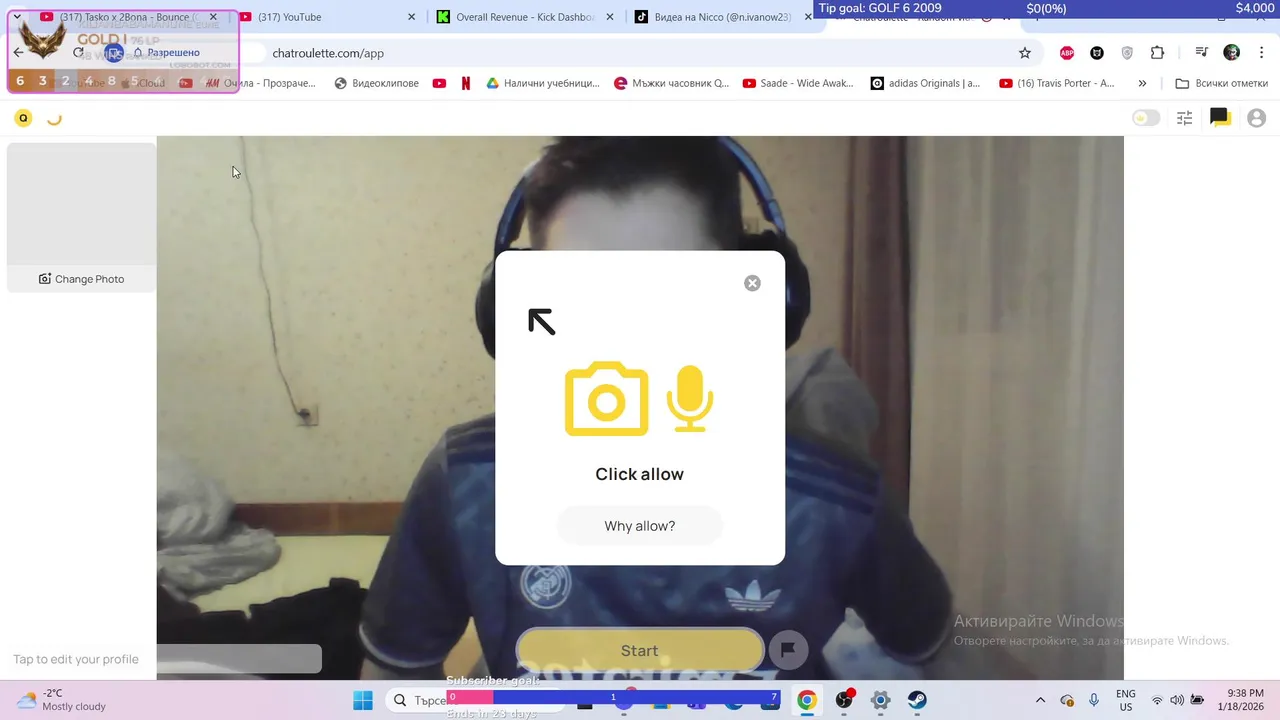Click the Chatroulette Q logo
Viewport: 1280px width, 720px height.
coord(23,118)
